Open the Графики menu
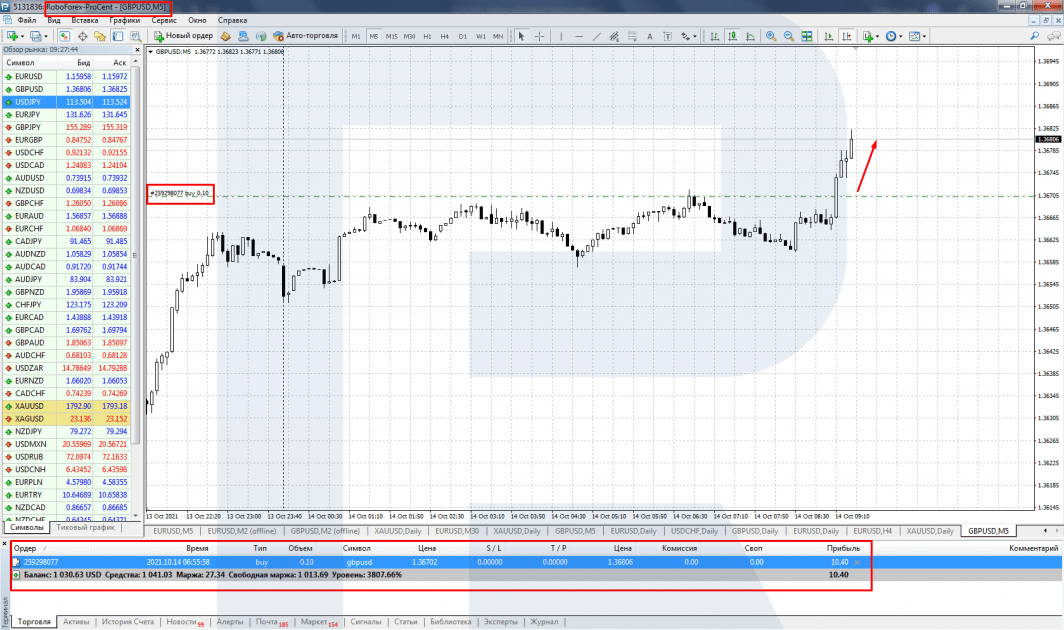Screen dimensions: 1064x630 (x=125, y=20)
